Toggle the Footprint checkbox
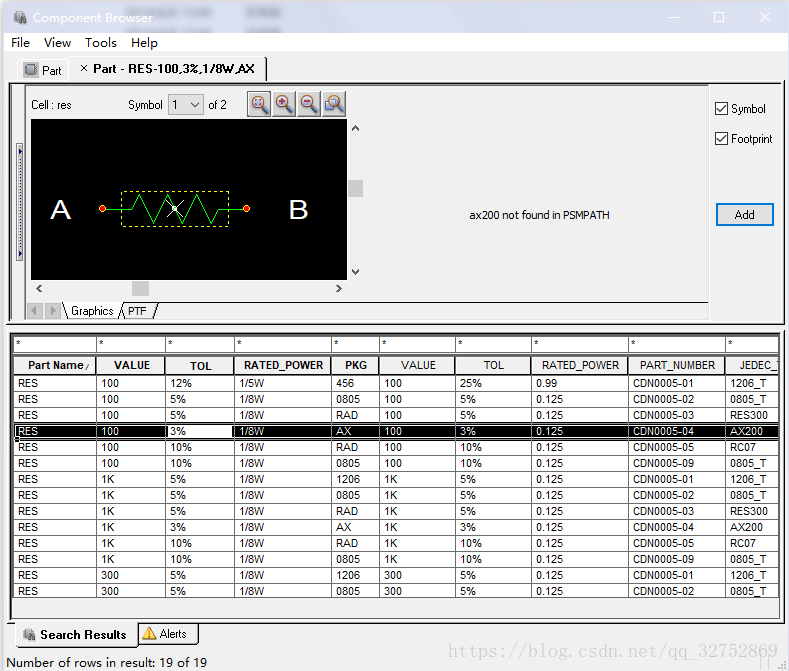Viewport: 789px width, 671px height. tap(722, 139)
